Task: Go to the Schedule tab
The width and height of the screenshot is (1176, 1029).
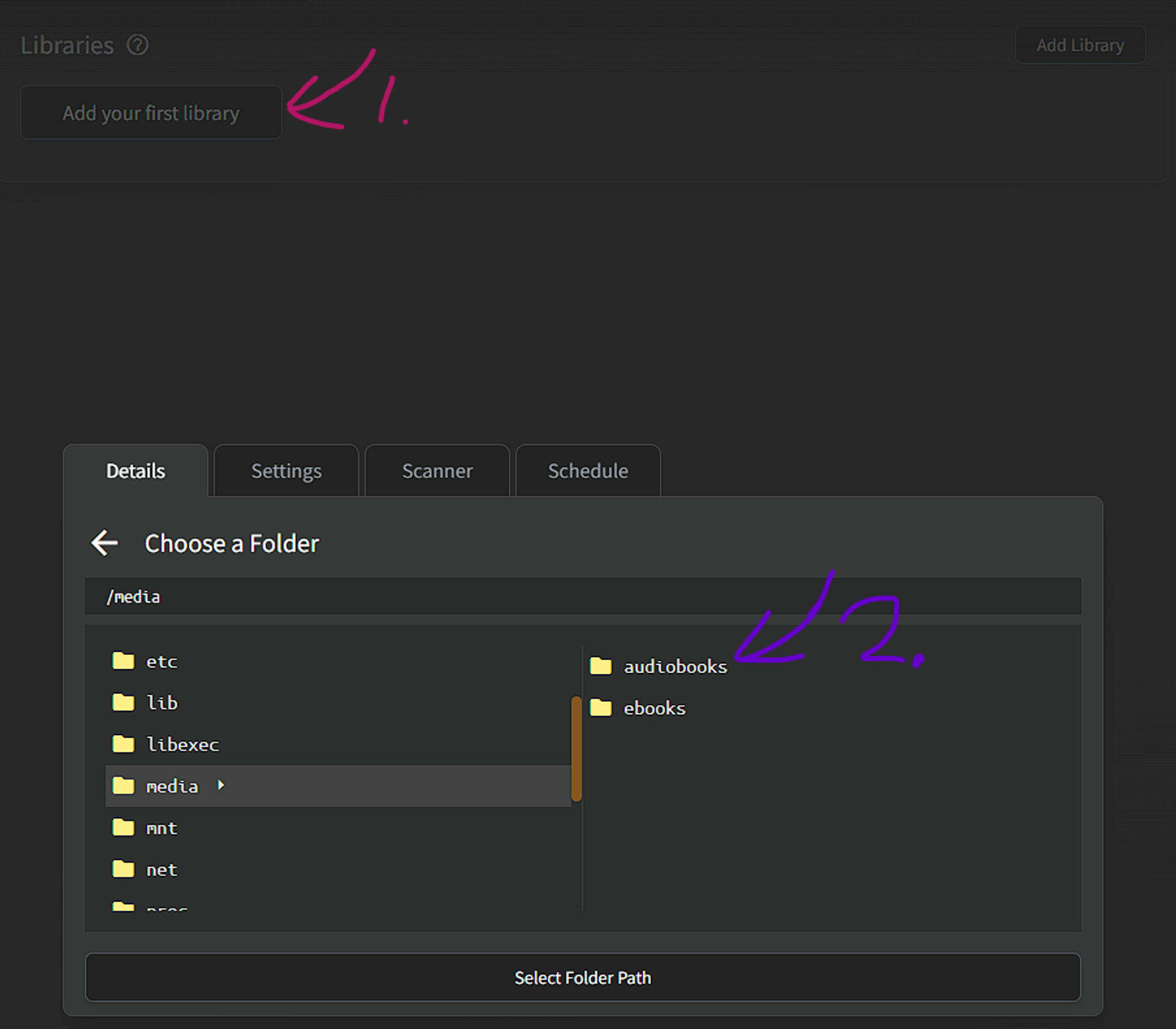Action: [x=588, y=471]
